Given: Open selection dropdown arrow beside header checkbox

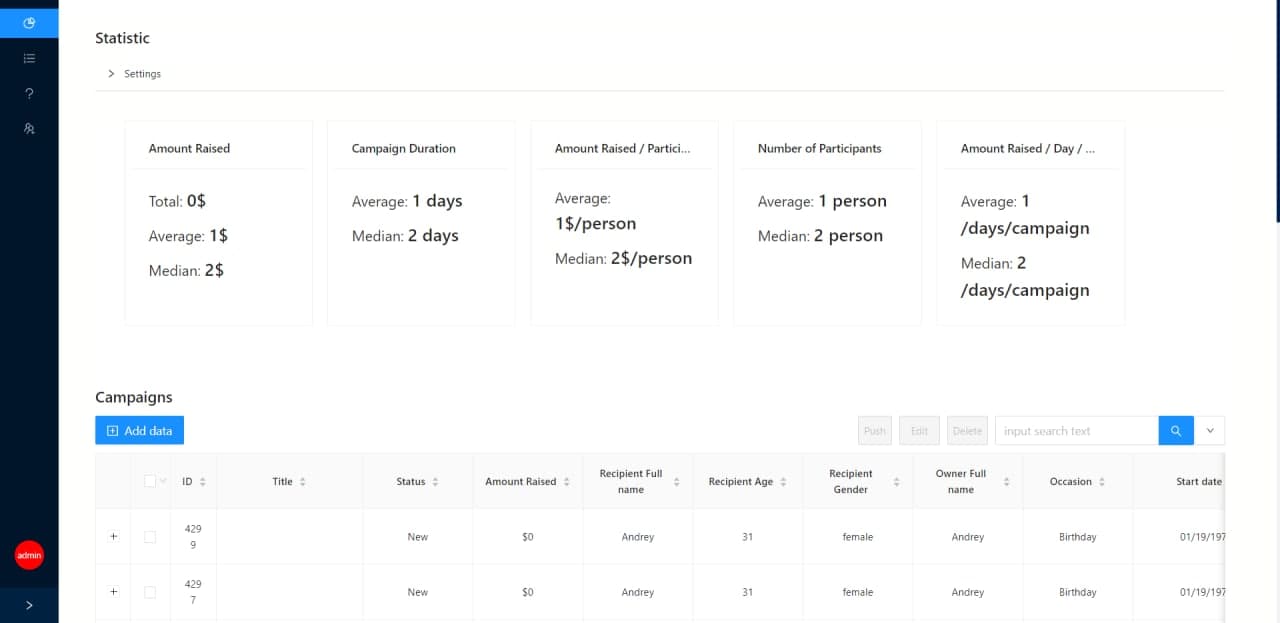Looking at the screenshot, I should [x=163, y=481].
